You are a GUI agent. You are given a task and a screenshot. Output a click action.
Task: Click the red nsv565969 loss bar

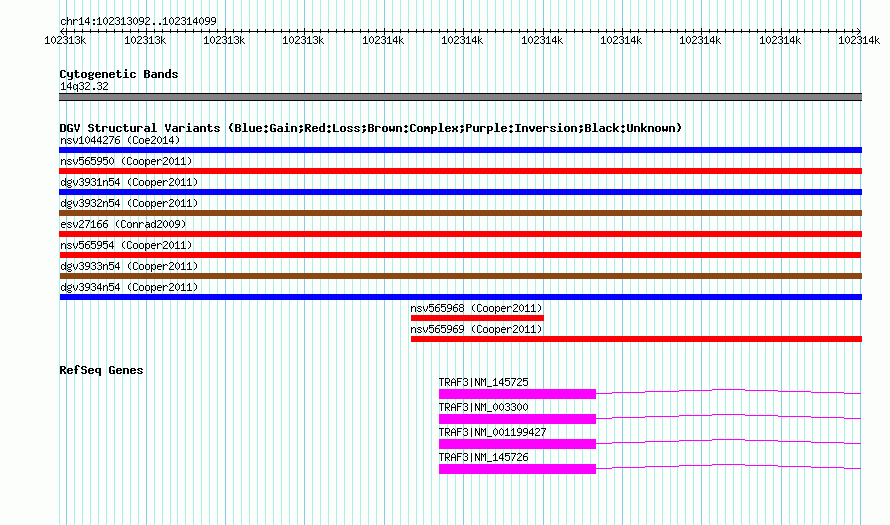(x=636, y=339)
